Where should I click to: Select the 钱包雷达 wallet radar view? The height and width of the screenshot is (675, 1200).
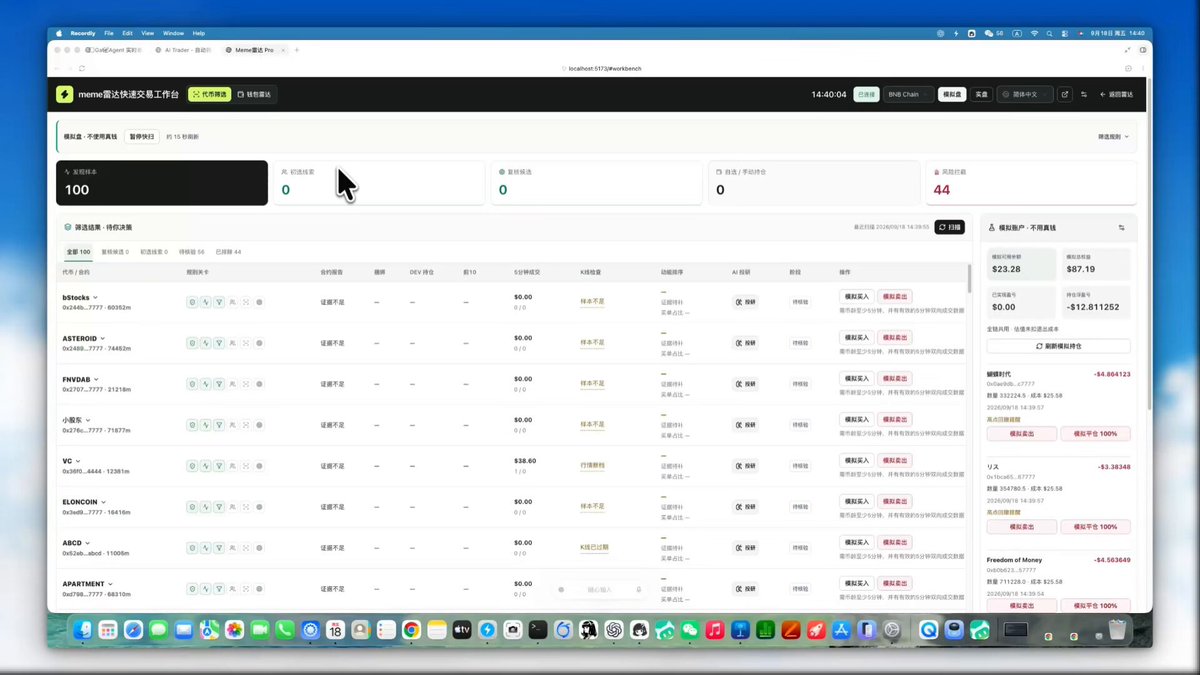(256, 94)
